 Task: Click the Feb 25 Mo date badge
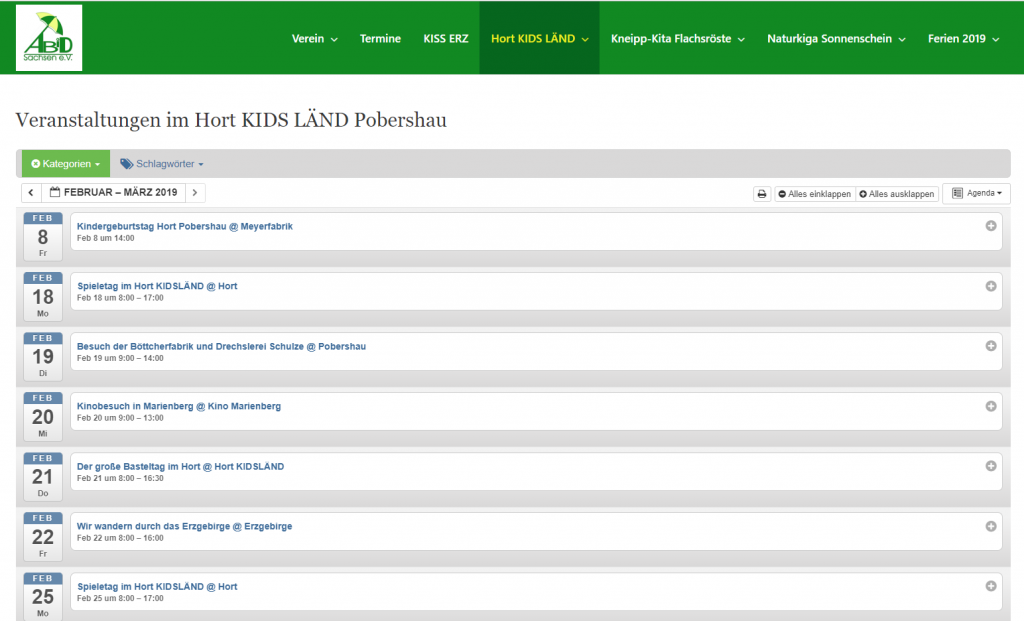pyautogui.click(x=42, y=597)
